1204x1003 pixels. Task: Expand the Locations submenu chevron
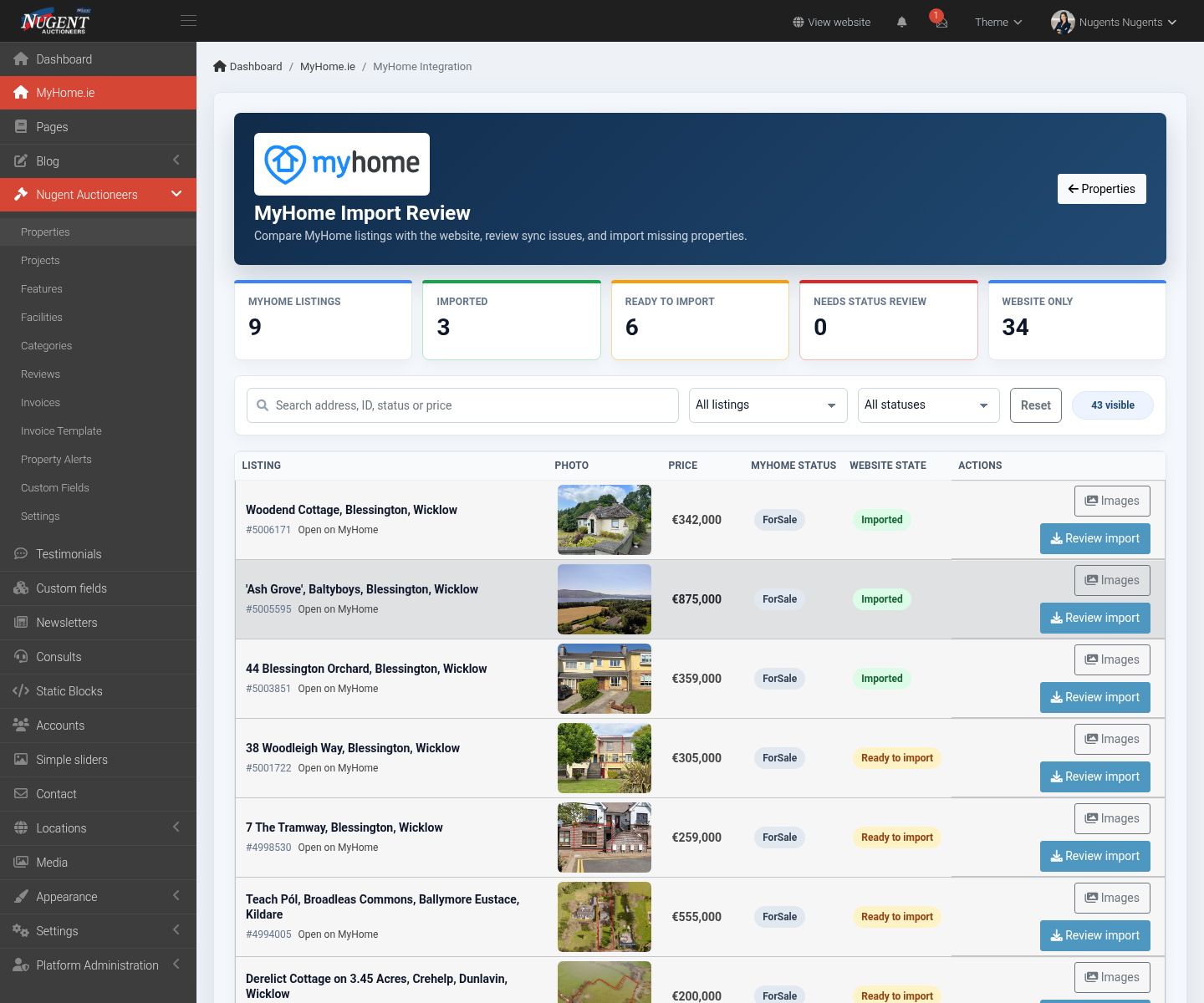176,827
